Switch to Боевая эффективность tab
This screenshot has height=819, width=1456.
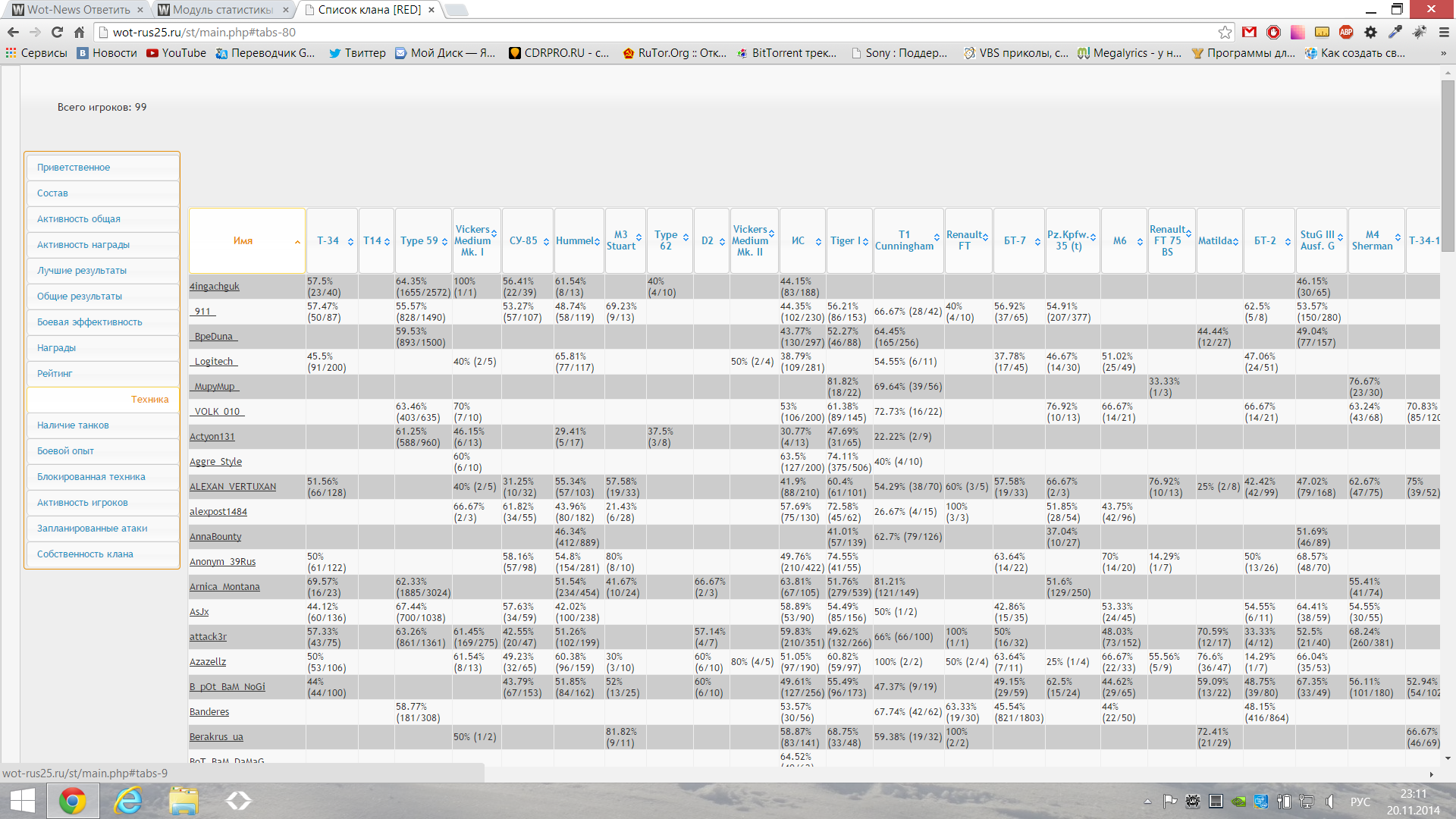[x=102, y=322]
